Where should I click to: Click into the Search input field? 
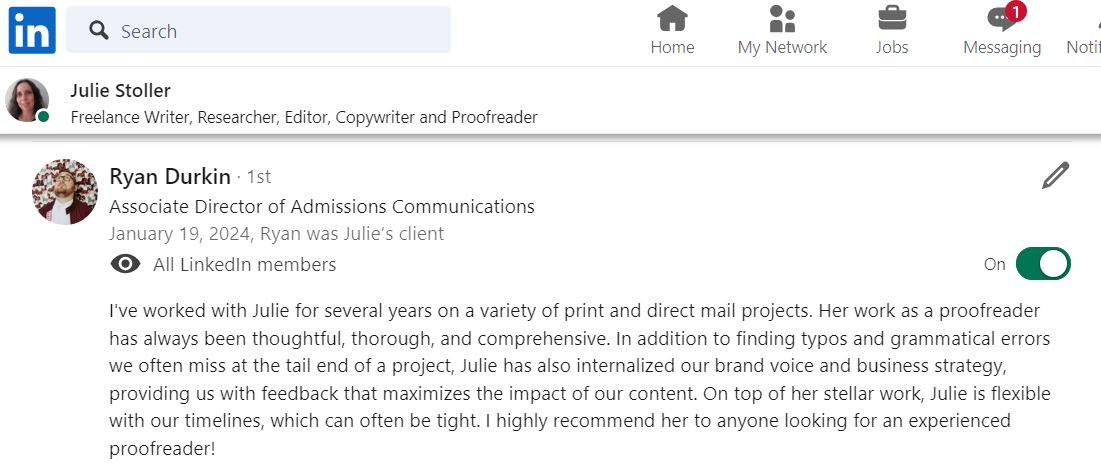click(x=258, y=30)
